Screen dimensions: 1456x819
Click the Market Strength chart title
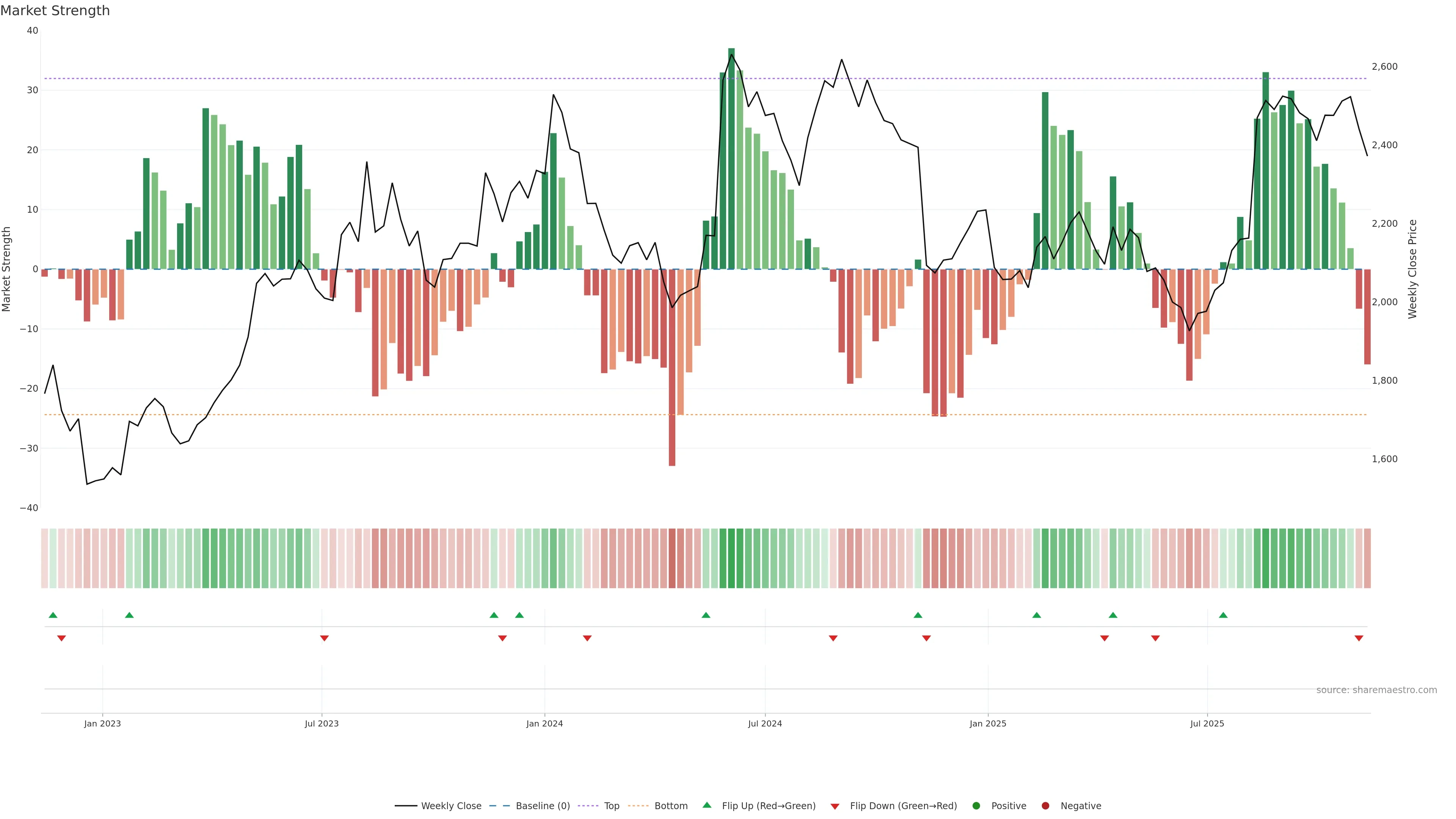(x=55, y=11)
